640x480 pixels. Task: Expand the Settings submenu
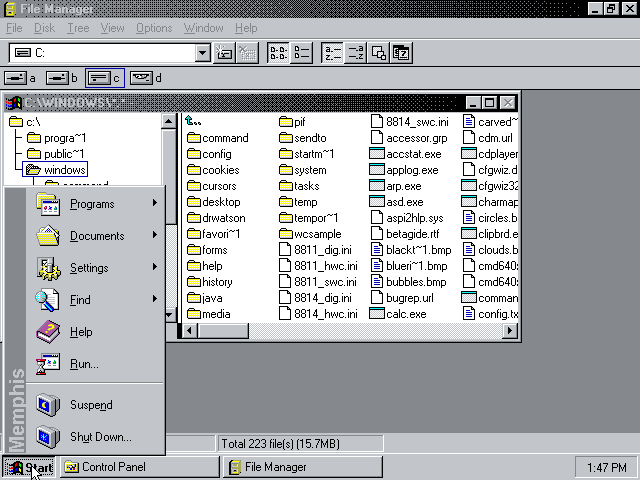[x=89, y=268]
